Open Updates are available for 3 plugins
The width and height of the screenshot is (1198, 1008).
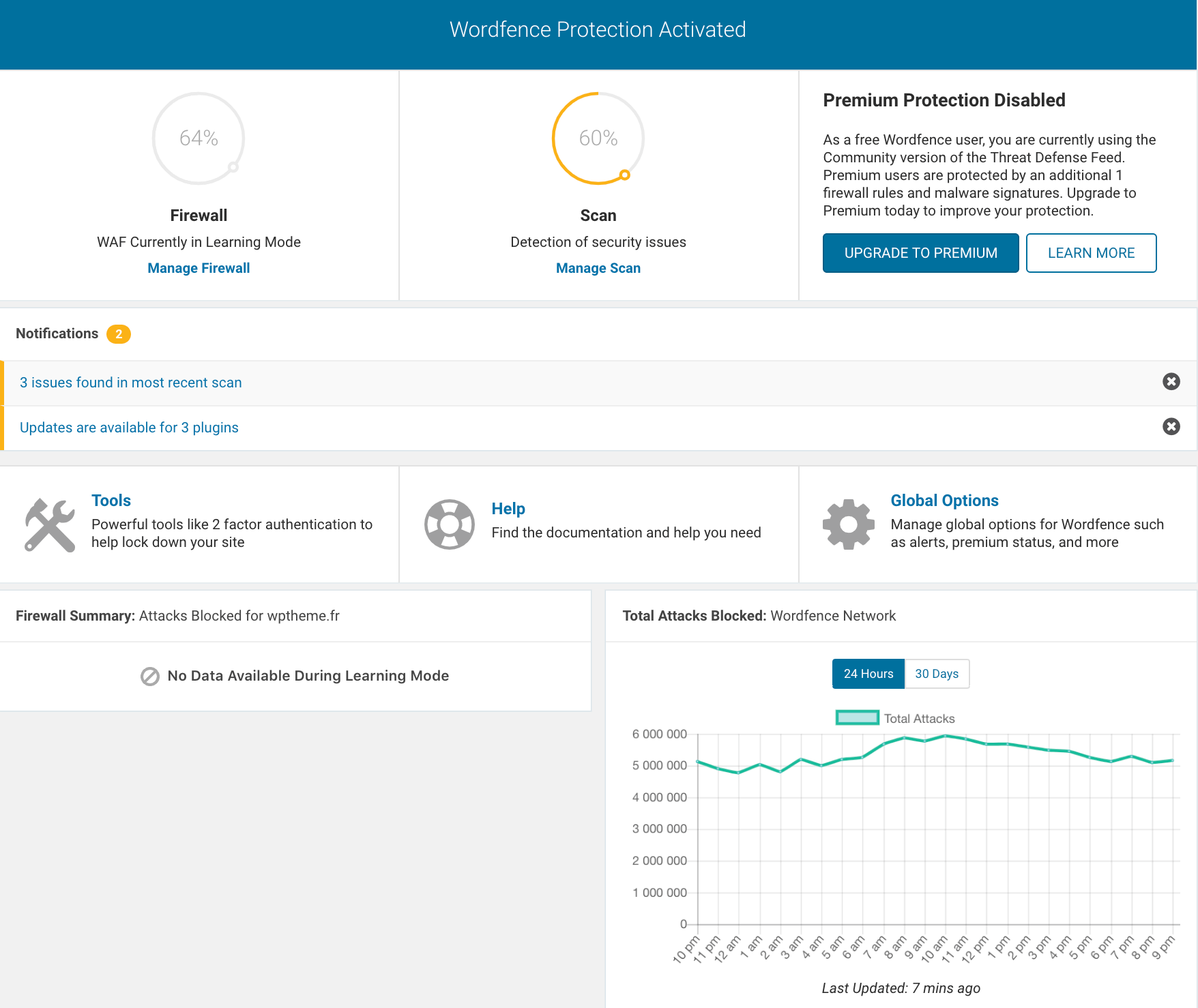129,428
